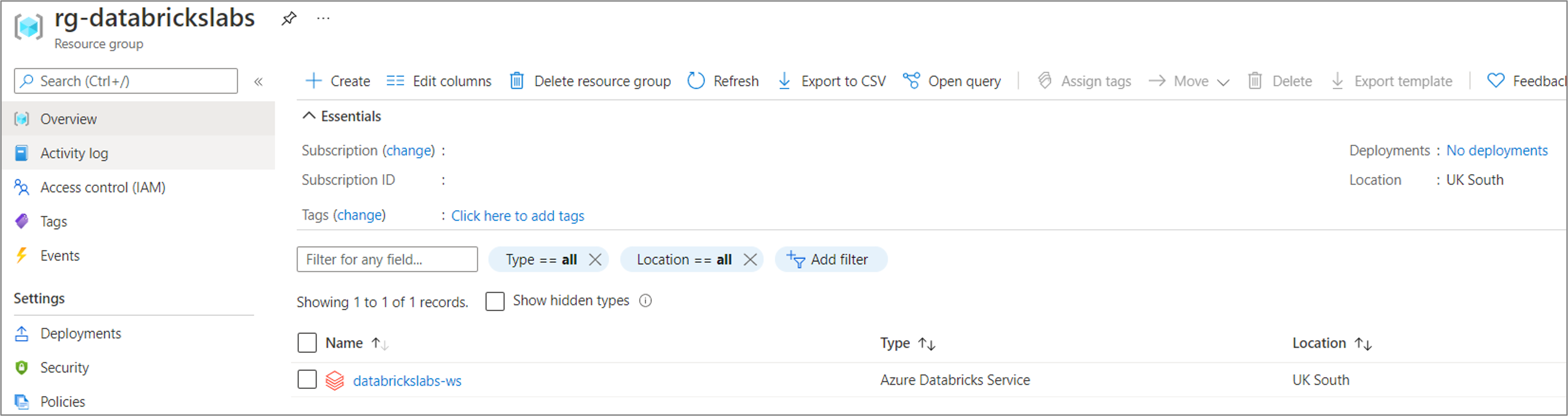1568x416 pixels.
Task: Click Delete resource group
Action: coord(590,81)
